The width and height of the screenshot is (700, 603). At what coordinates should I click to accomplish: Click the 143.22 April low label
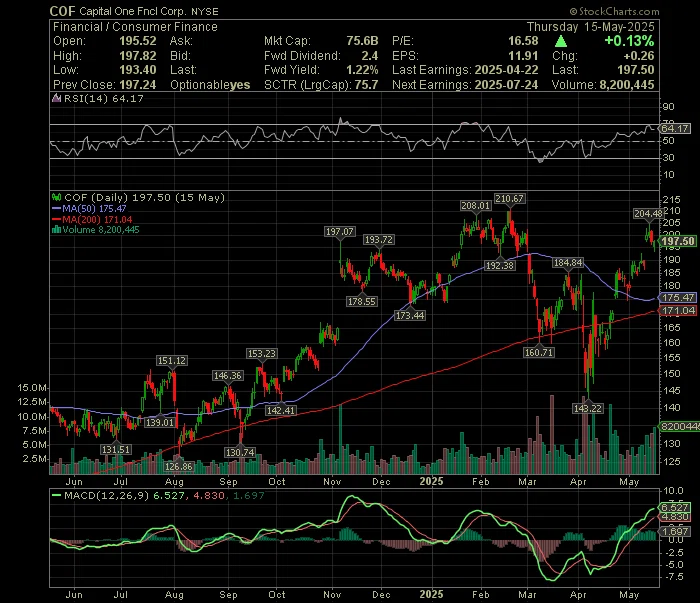tap(588, 408)
